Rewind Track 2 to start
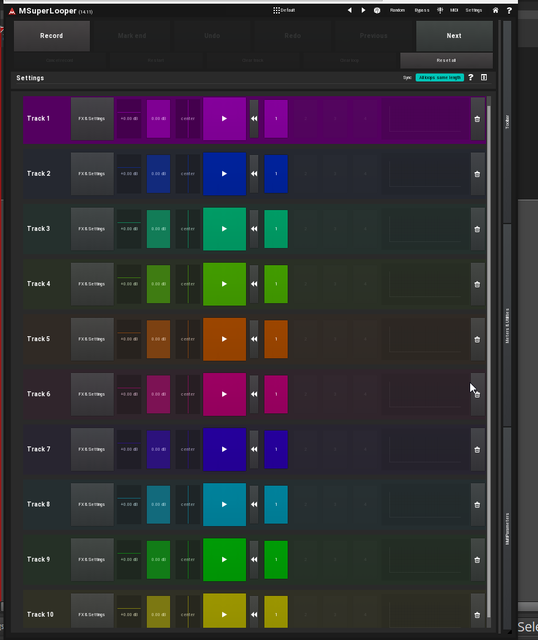The width and height of the screenshot is (538, 640). (254, 174)
